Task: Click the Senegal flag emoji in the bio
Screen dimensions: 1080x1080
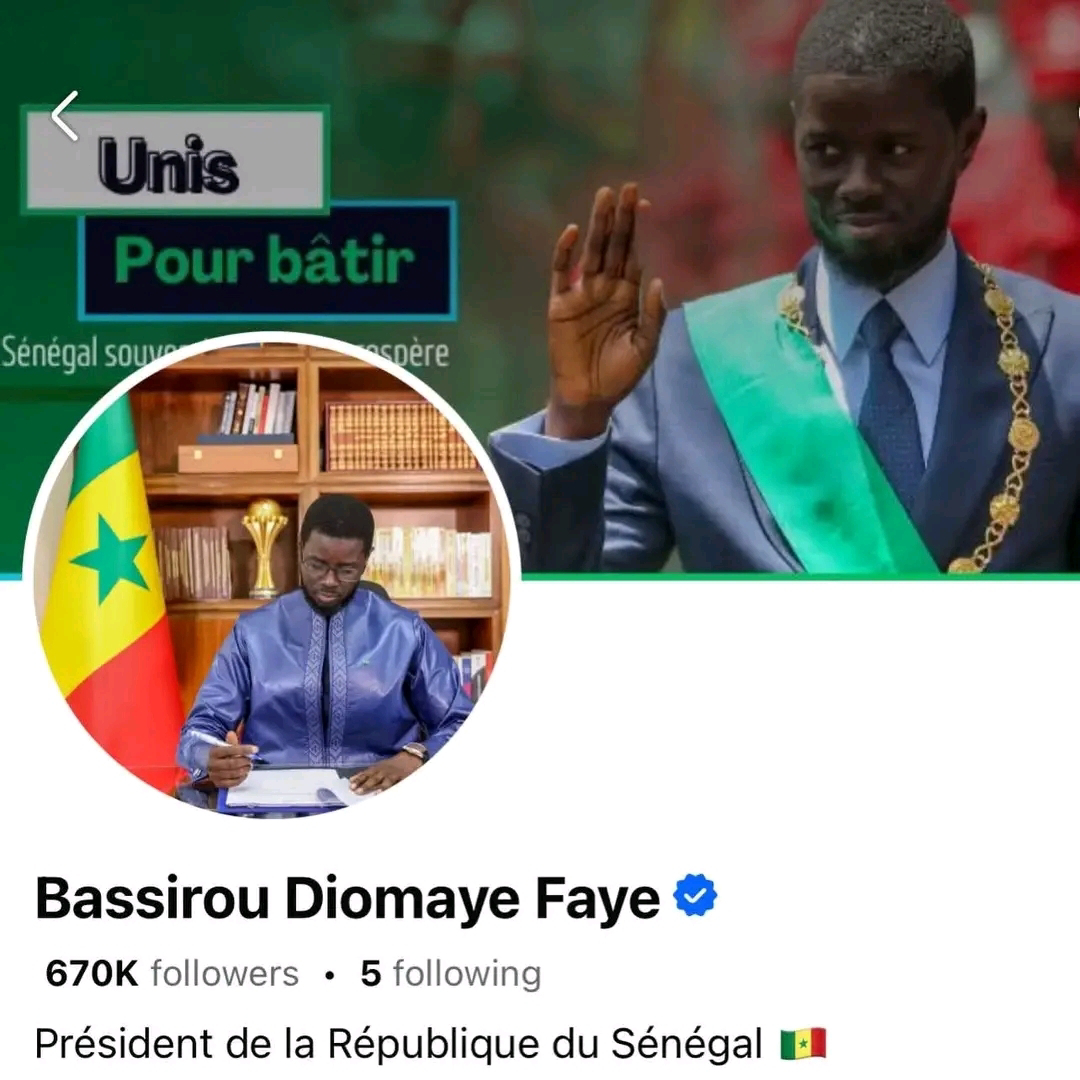Action: [x=803, y=1044]
